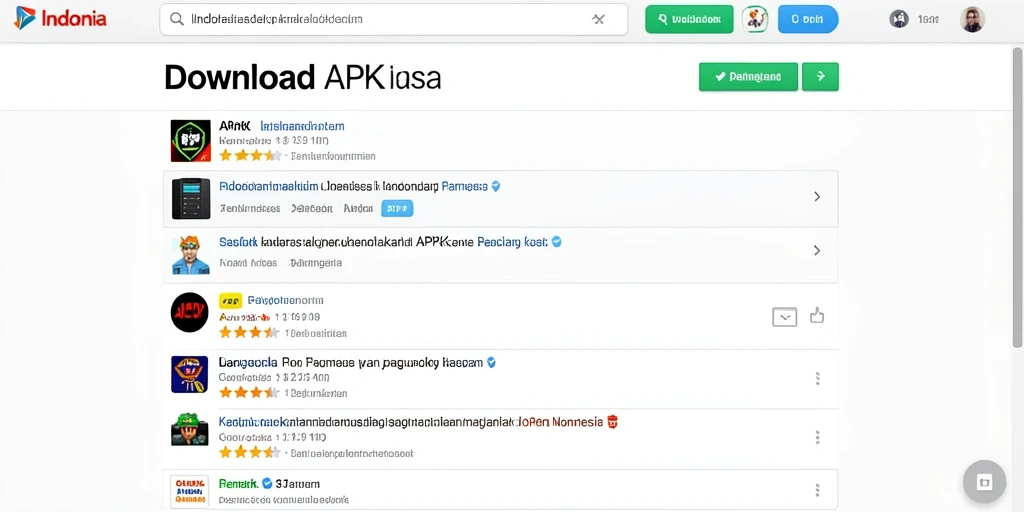The width and height of the screenshot is (1024, 512).
Task: Open the "Dangeorla Roo Pamese" title
Action: [x=351, y=362]
